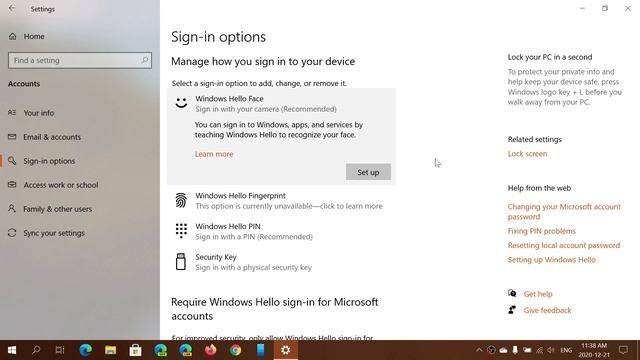This screenshot has height=360, width=640.
Task: Click the Security Key USB icon
Action: [181, 262]
